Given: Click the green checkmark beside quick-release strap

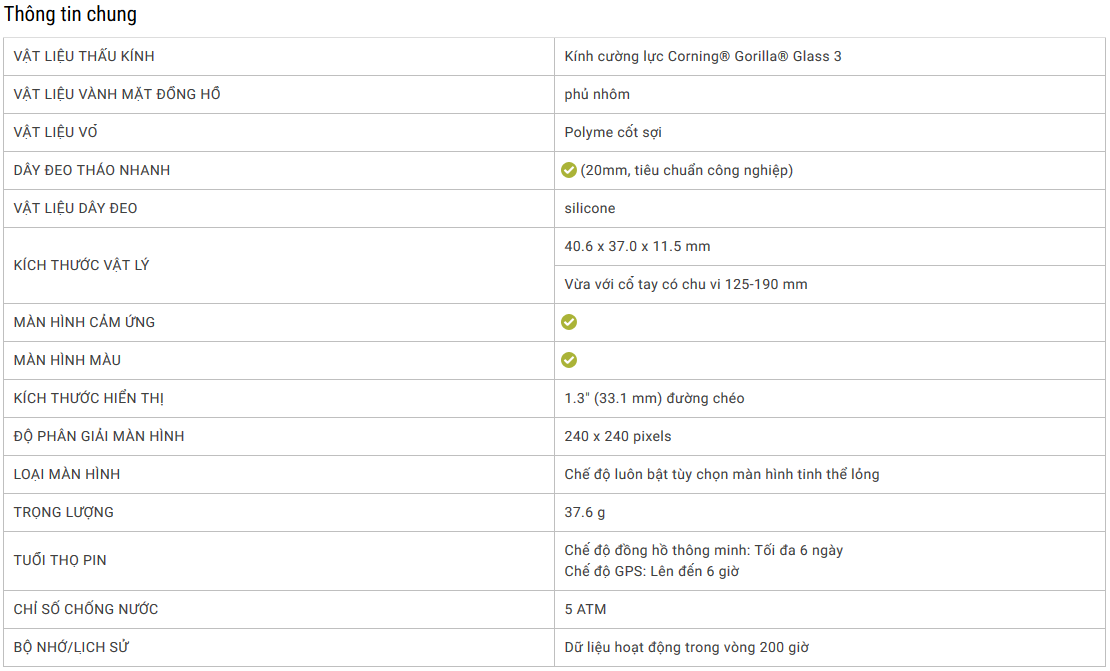Looking at the screenshot, I should click(569, 170).
